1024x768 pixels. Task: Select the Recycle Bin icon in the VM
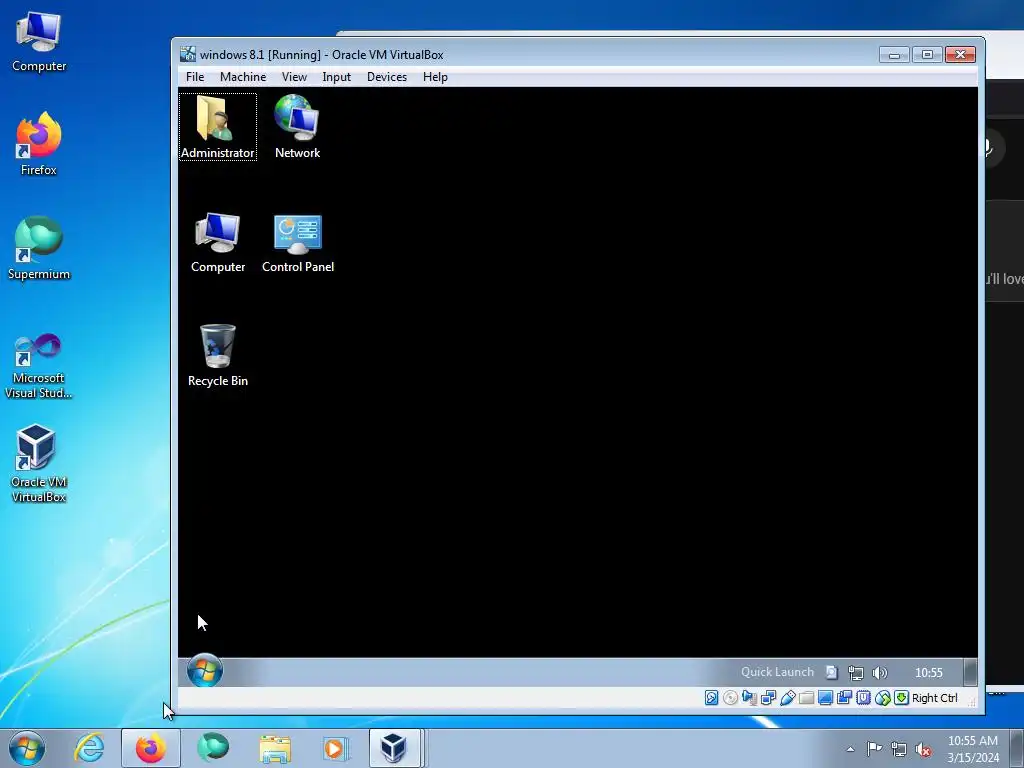click(217, 356)
